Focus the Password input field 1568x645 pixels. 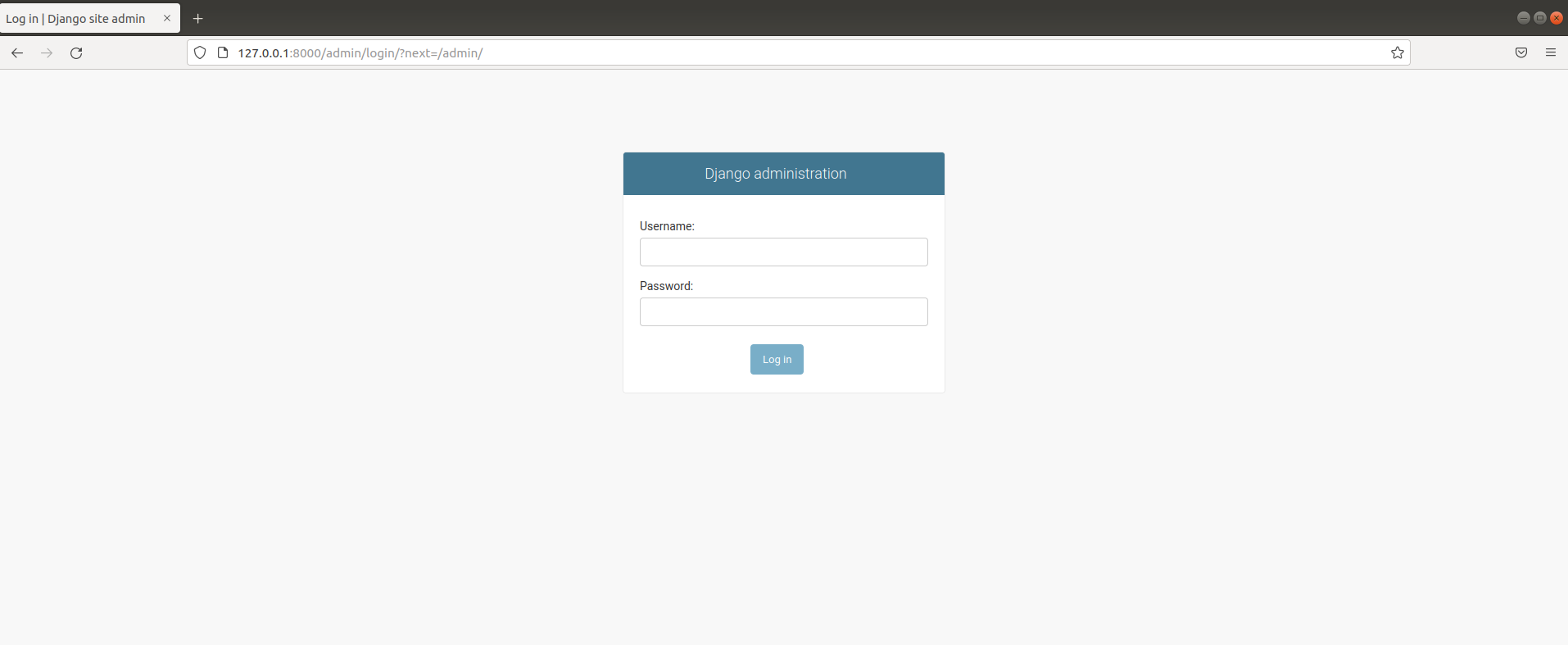[784, 311]
